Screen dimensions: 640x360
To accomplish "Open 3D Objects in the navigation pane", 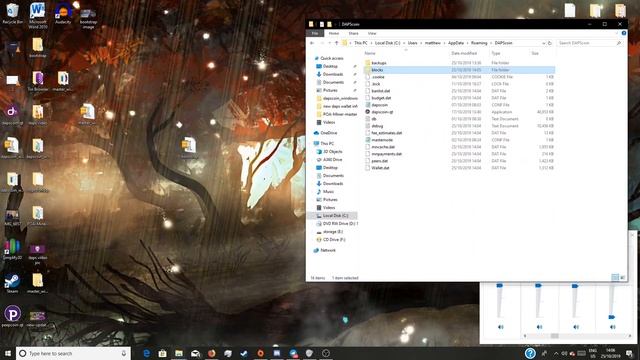I will (332, 151).
